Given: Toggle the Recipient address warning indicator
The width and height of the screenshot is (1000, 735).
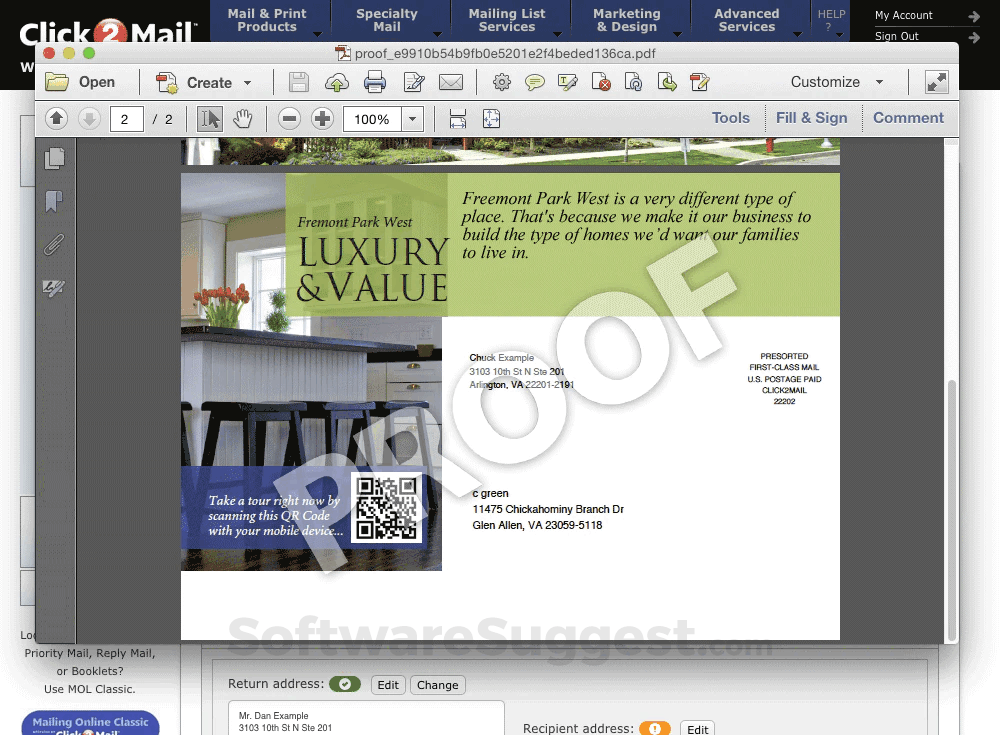Looking at the screenshot, I should pos(656,728).
